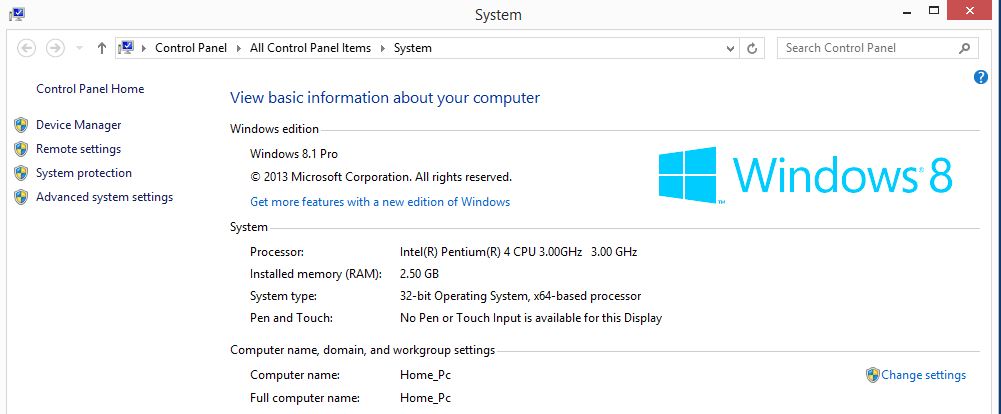Screen dimensions: 1001x414
Task: Click the shield icon beside Device Manager
Action: tap(21, 125)
